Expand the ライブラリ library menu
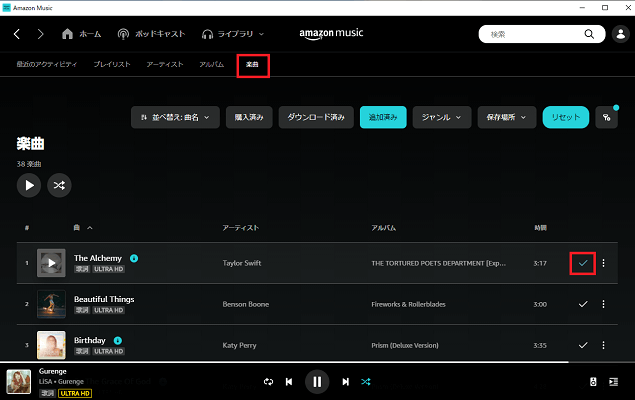Image resolution: width=635 pixels, height=400 pixels. 233,34
